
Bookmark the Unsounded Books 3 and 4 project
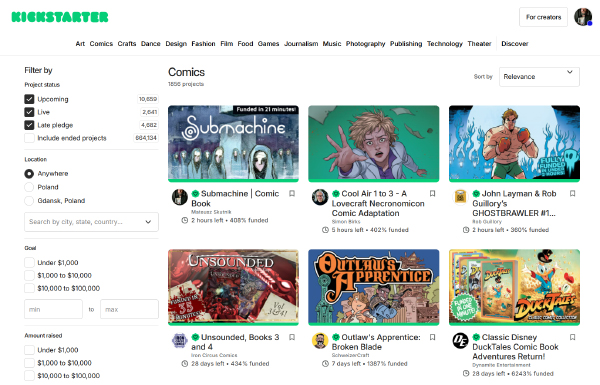click(292, 337)
